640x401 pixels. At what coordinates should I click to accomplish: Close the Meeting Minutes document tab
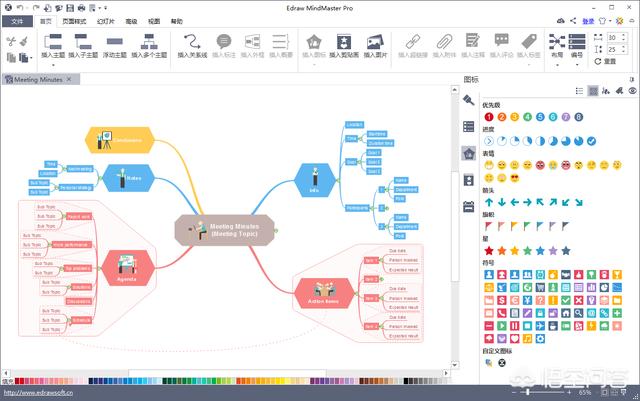coord(69,79)
